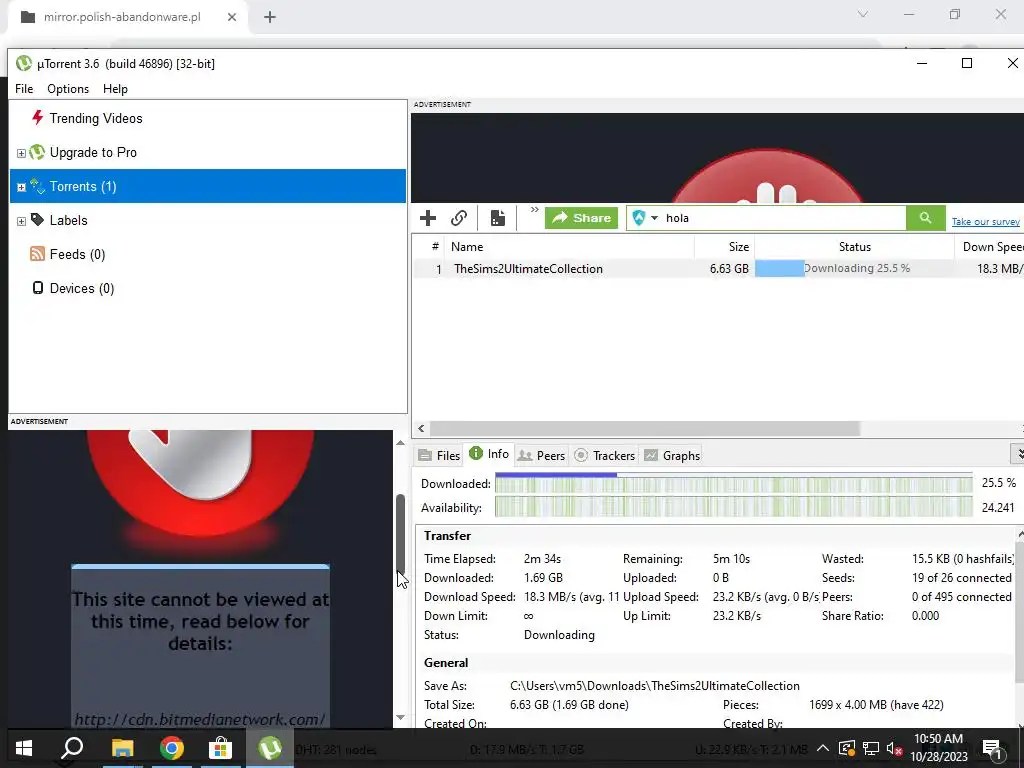Expand the Torrents (1) tree node
This screenshot has width=1024, height=768.
click(21, 187)
